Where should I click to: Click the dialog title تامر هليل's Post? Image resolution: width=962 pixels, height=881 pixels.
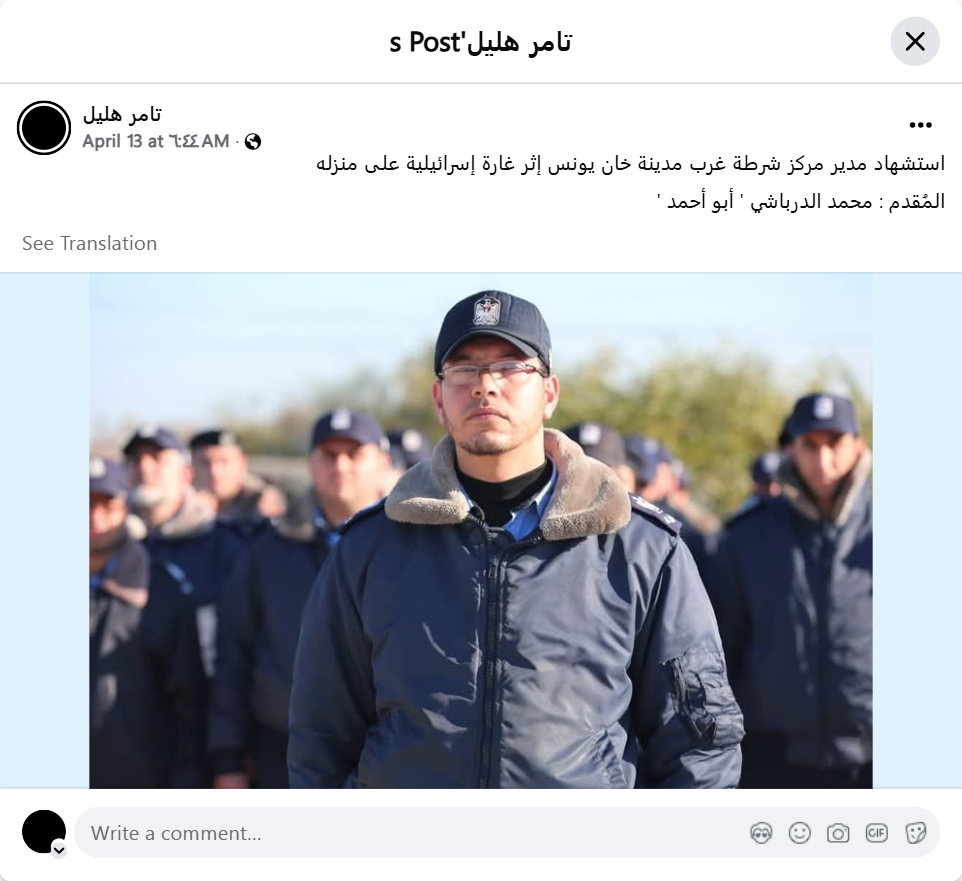[481, 42]
